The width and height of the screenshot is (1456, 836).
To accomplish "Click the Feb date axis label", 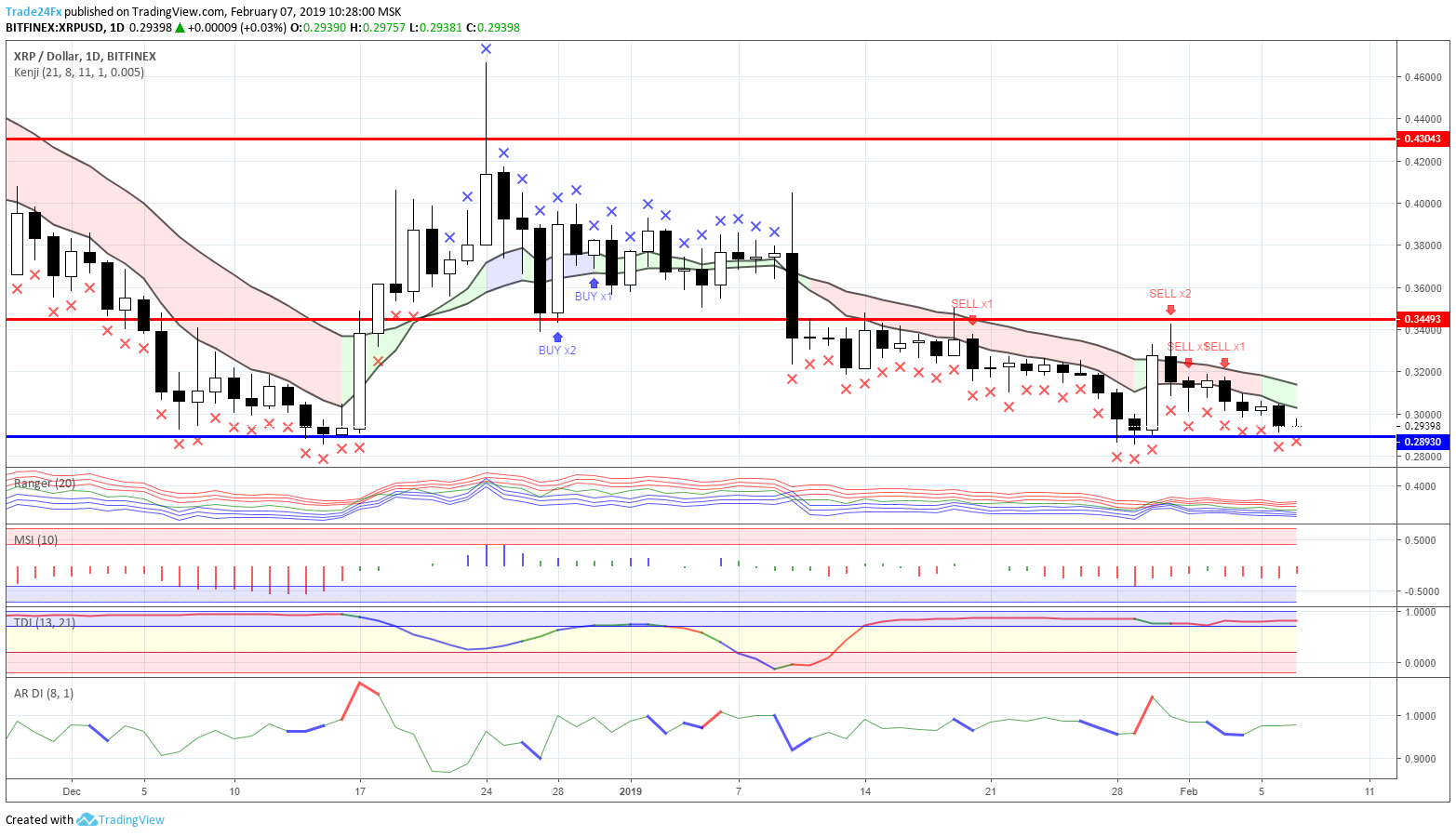I will tap(1188, 791).
